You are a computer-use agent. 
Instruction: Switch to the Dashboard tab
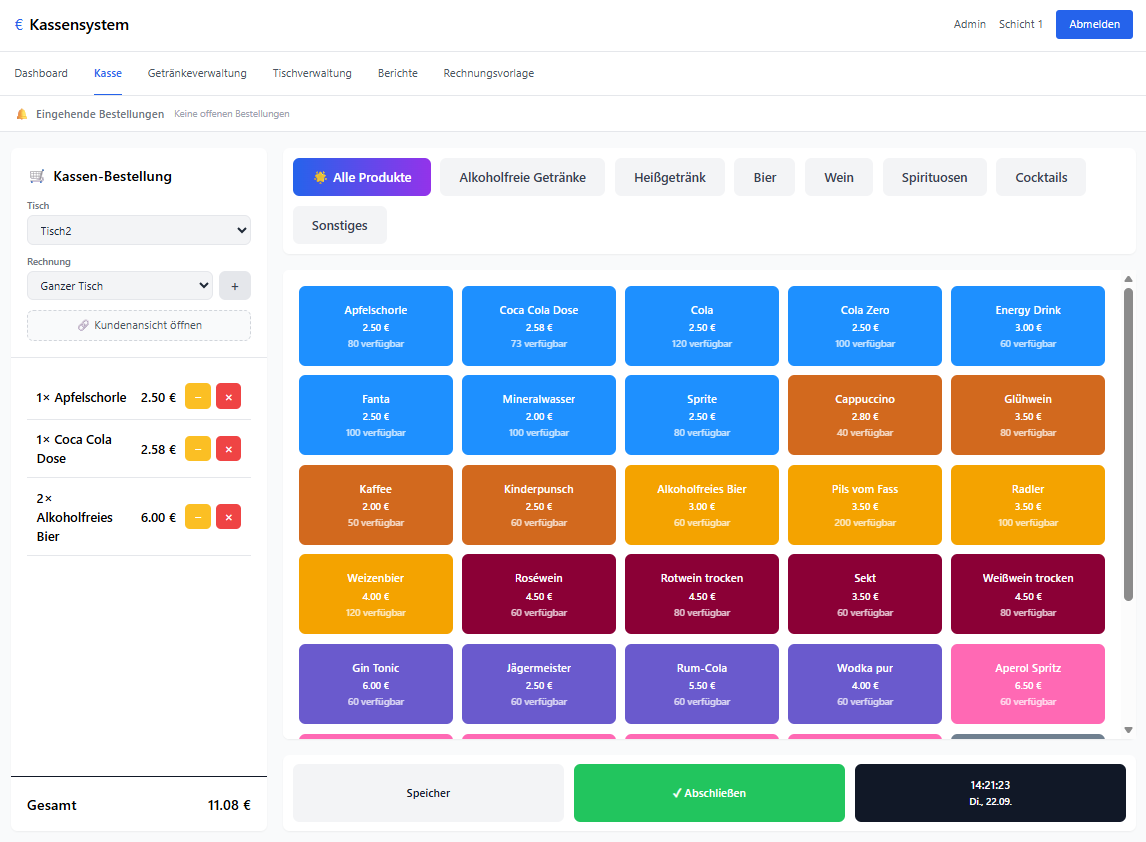[41, 73]
